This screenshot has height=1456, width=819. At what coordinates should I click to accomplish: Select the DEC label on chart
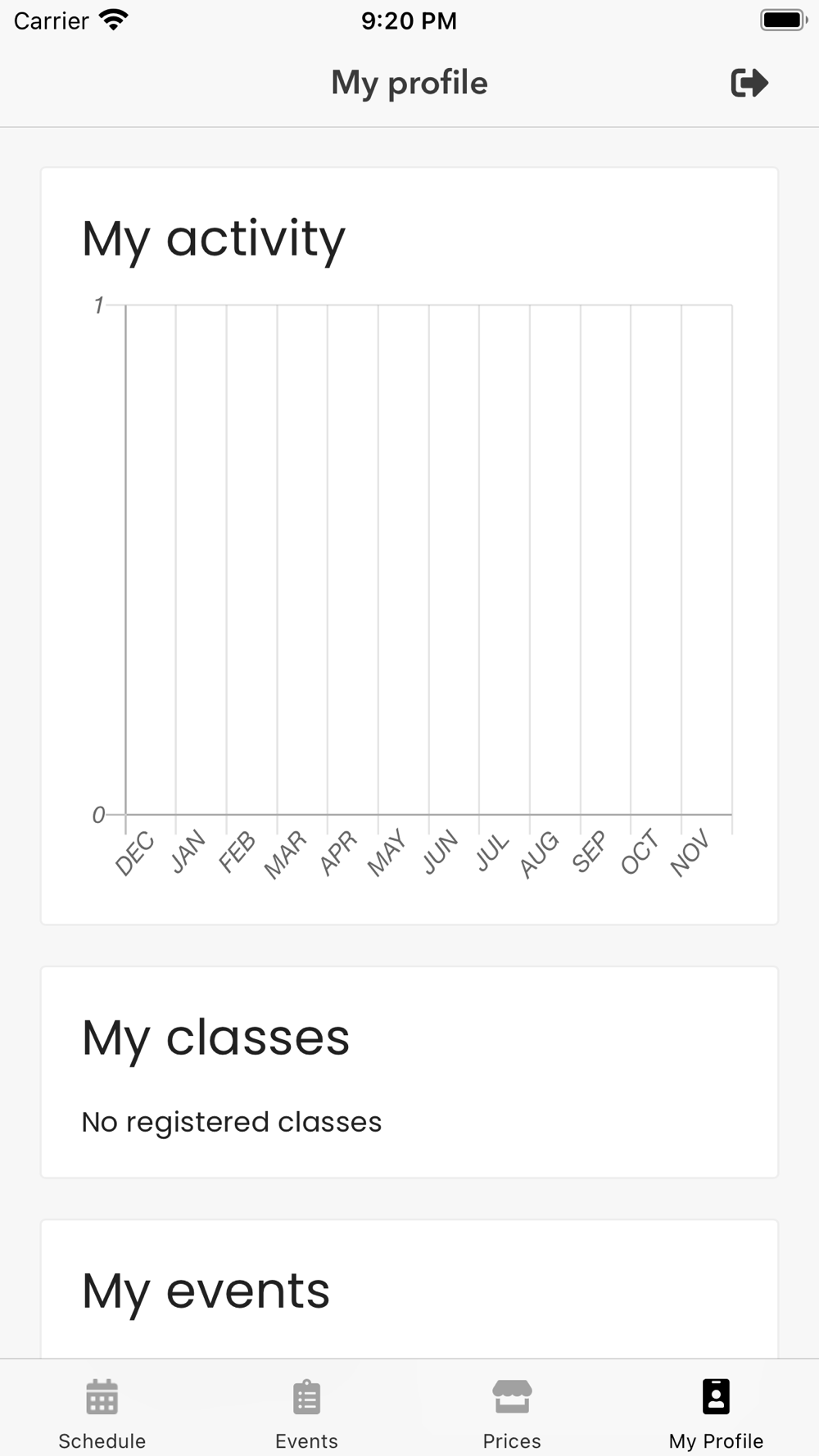tap(135, 853)
